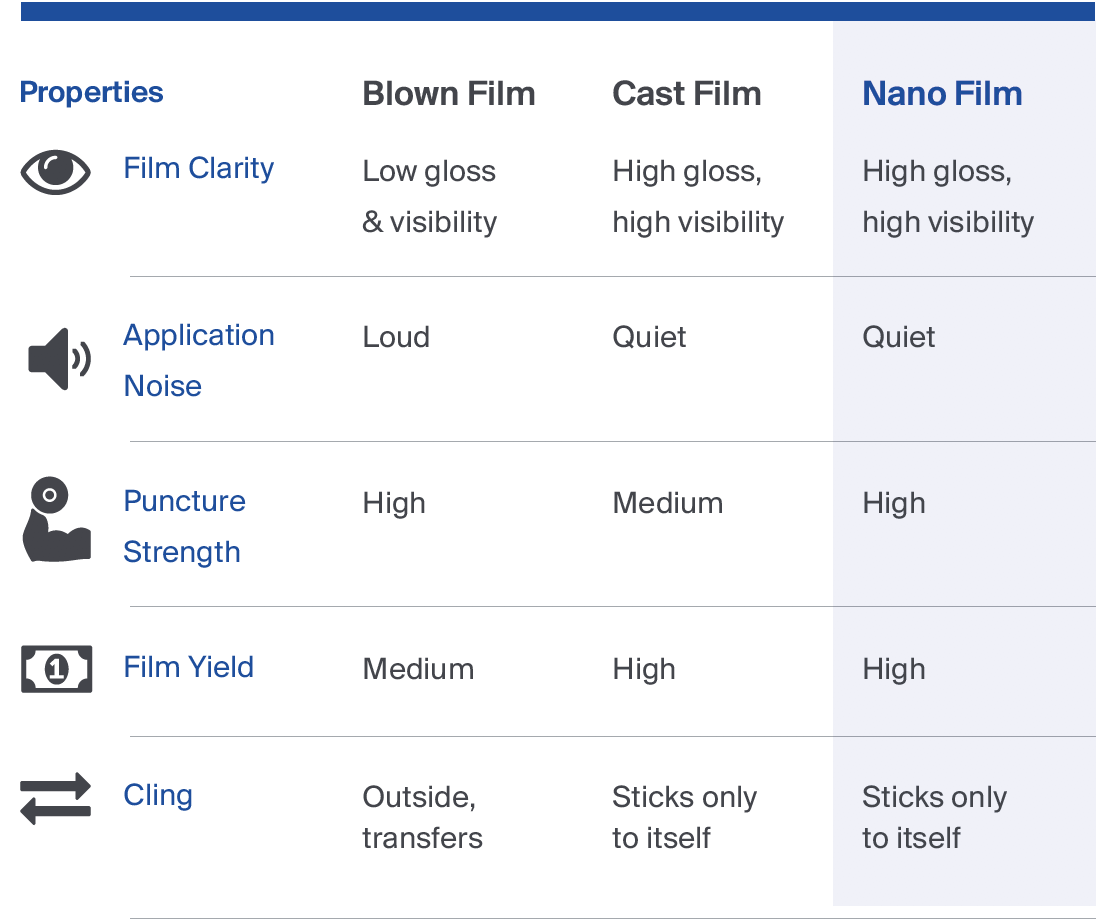The width and height of the screenshot is (1102, 920).
Task: Click the Cling property label
Action: [157, 796]
